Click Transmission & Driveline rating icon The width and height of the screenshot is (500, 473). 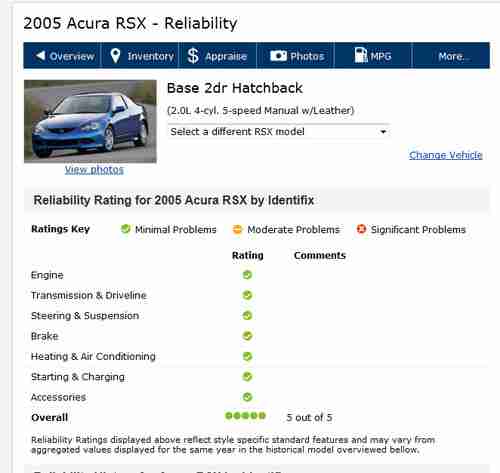247,295
